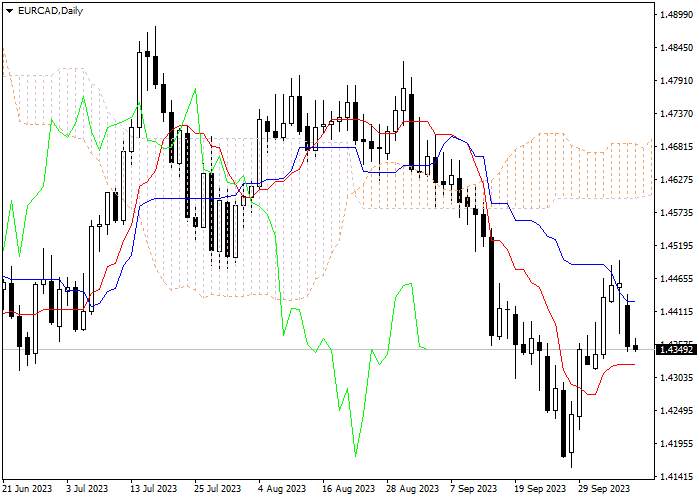Select the 1.44655 price axis label
The image size is (700, 500).
[676, 279]
